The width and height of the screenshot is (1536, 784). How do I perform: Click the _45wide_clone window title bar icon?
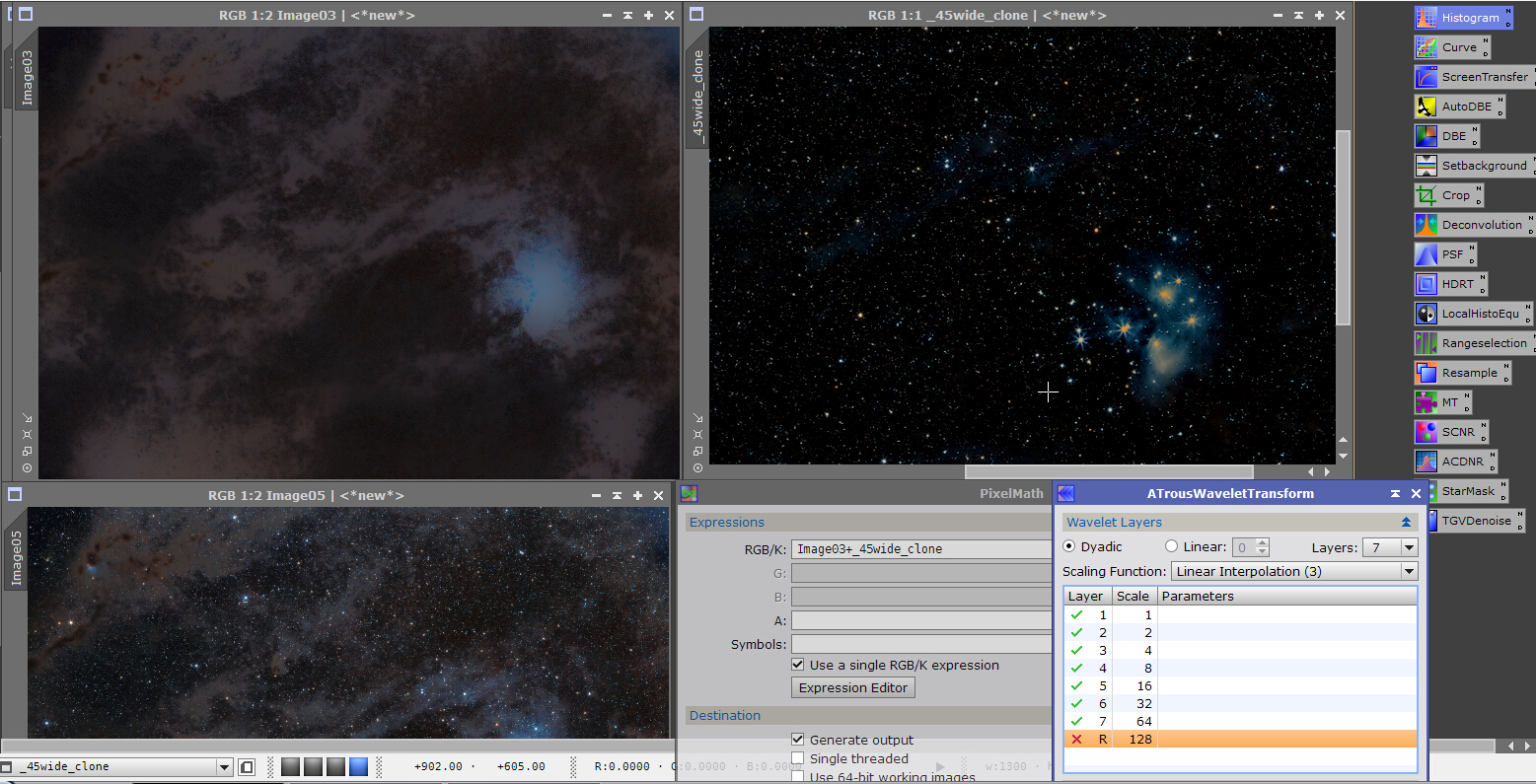point(696,15)
